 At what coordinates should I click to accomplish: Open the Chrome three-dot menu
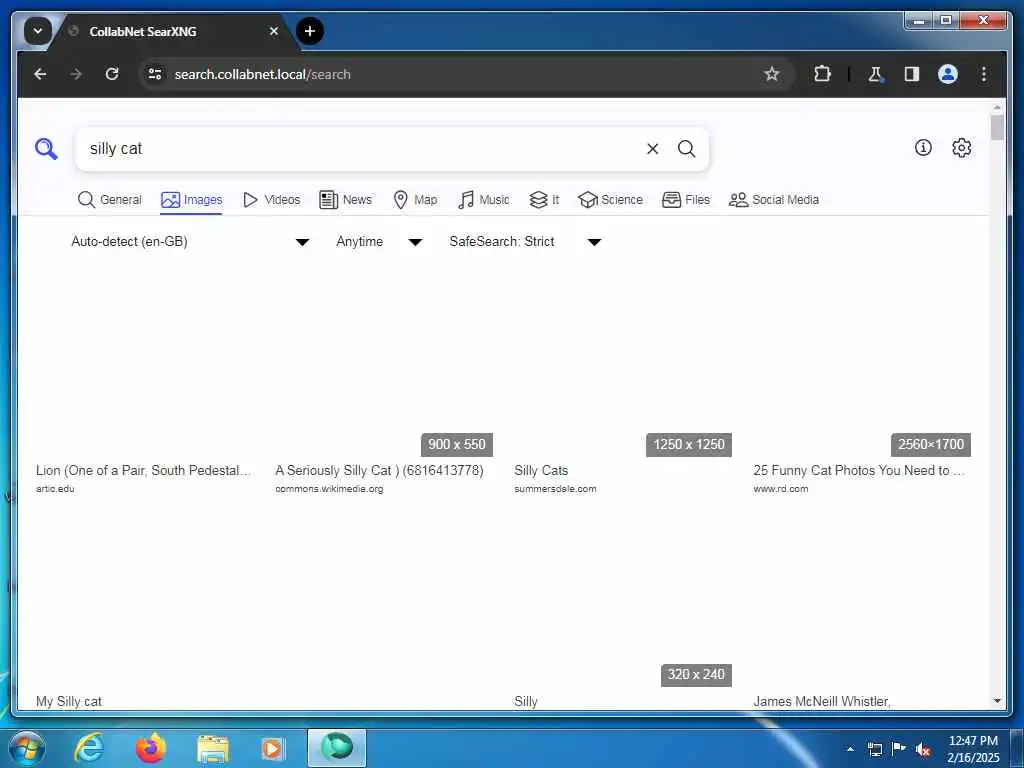coord(984,74)
